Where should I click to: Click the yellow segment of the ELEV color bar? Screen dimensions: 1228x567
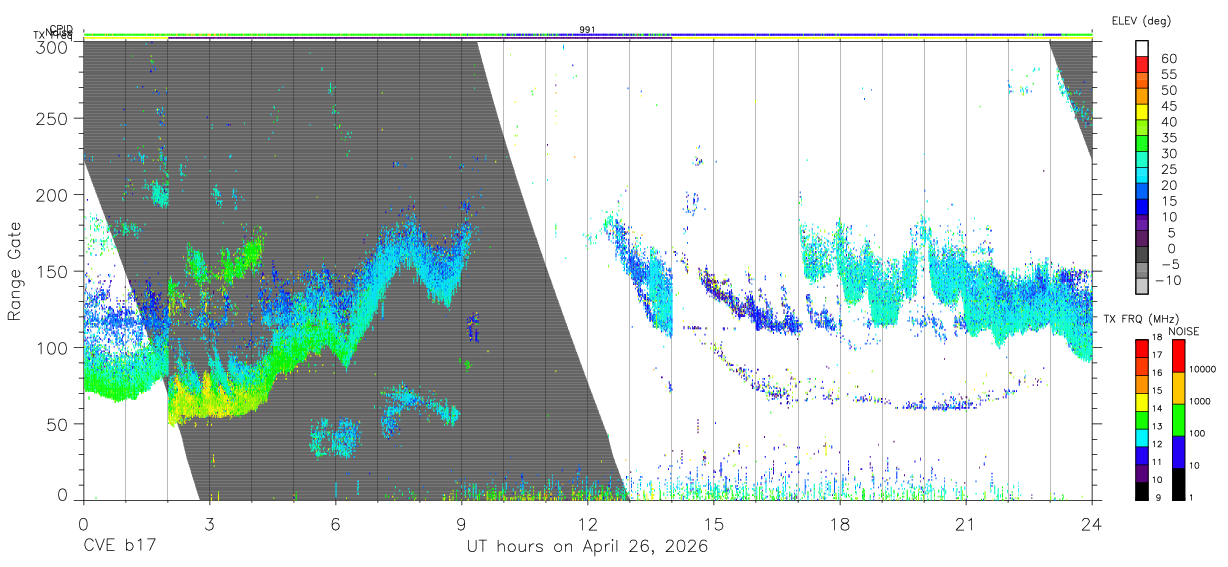(1142, 113)
